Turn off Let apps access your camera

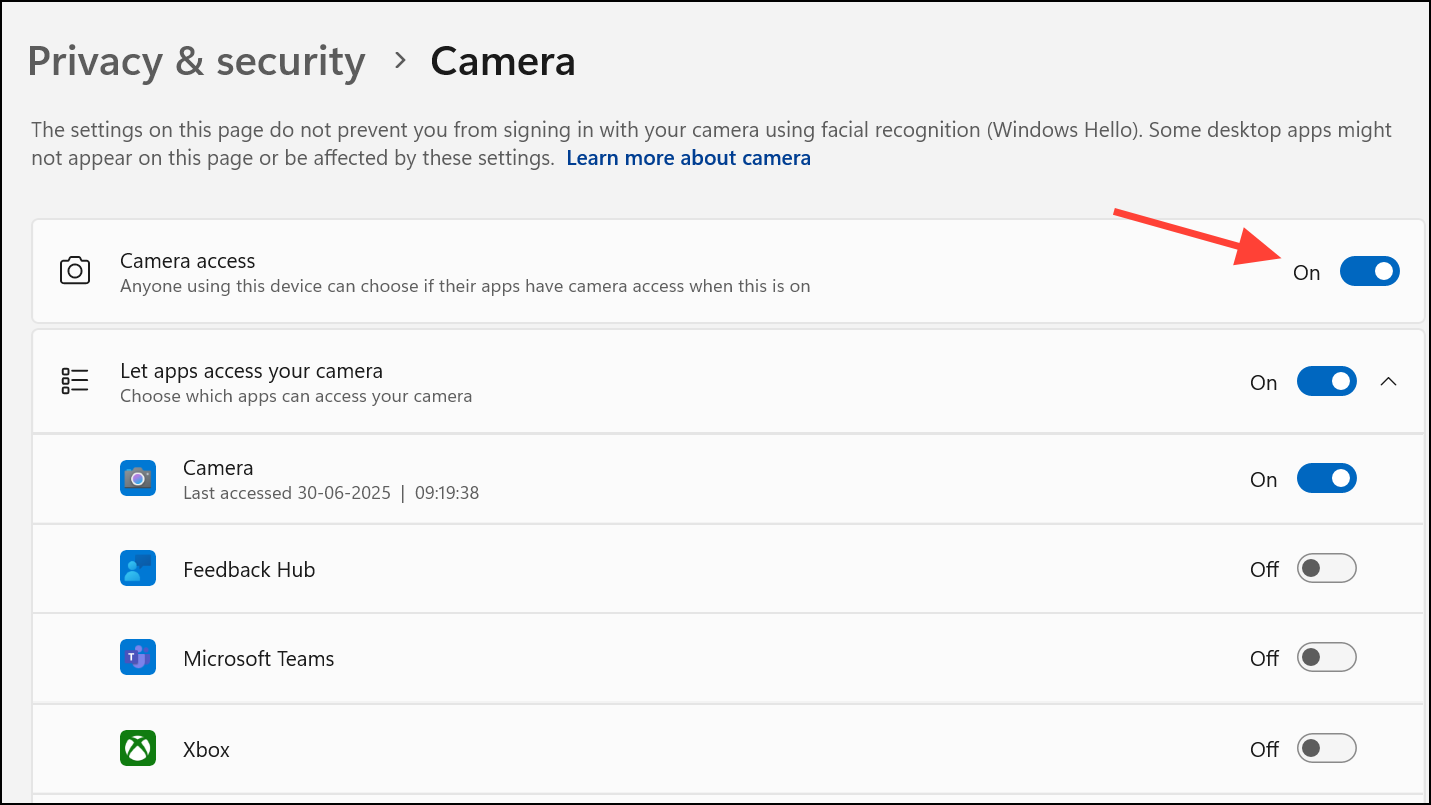click(1327, 381)
